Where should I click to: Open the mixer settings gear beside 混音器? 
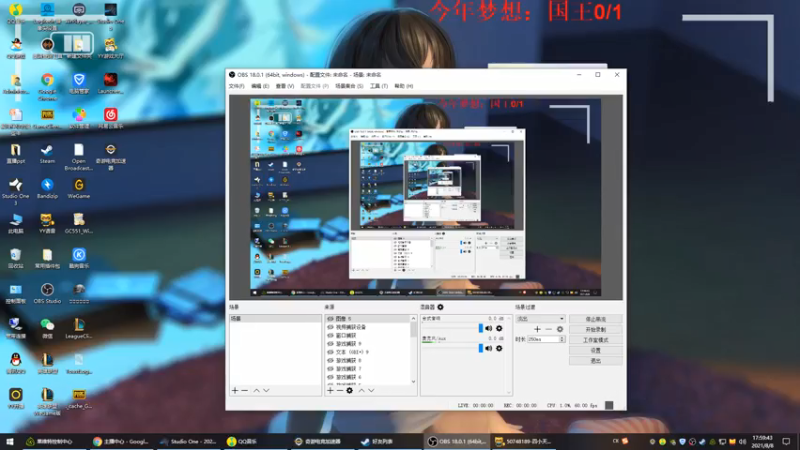tap(440, 307)
